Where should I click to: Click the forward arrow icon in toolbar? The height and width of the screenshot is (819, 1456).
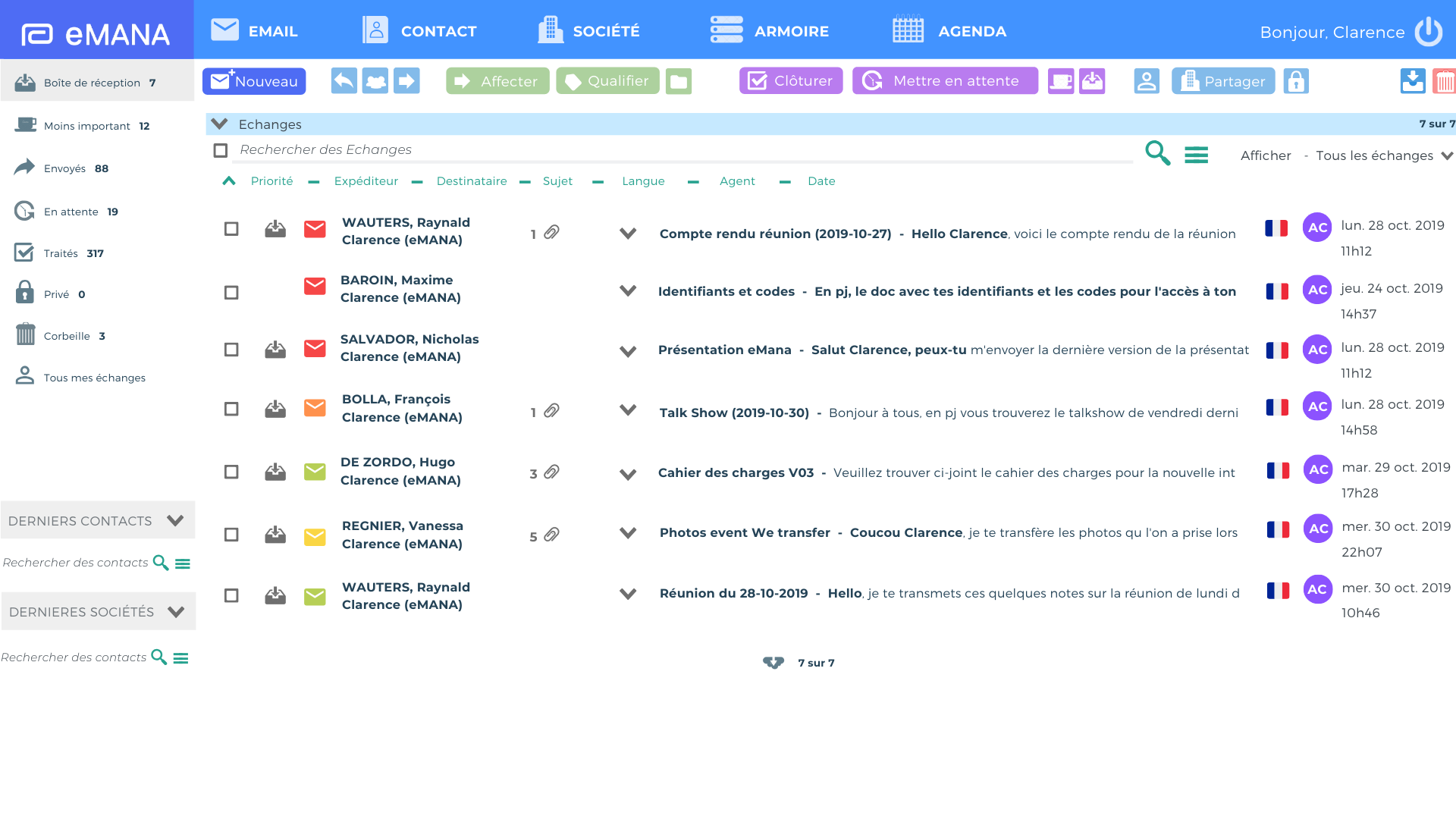coord(406,81)
